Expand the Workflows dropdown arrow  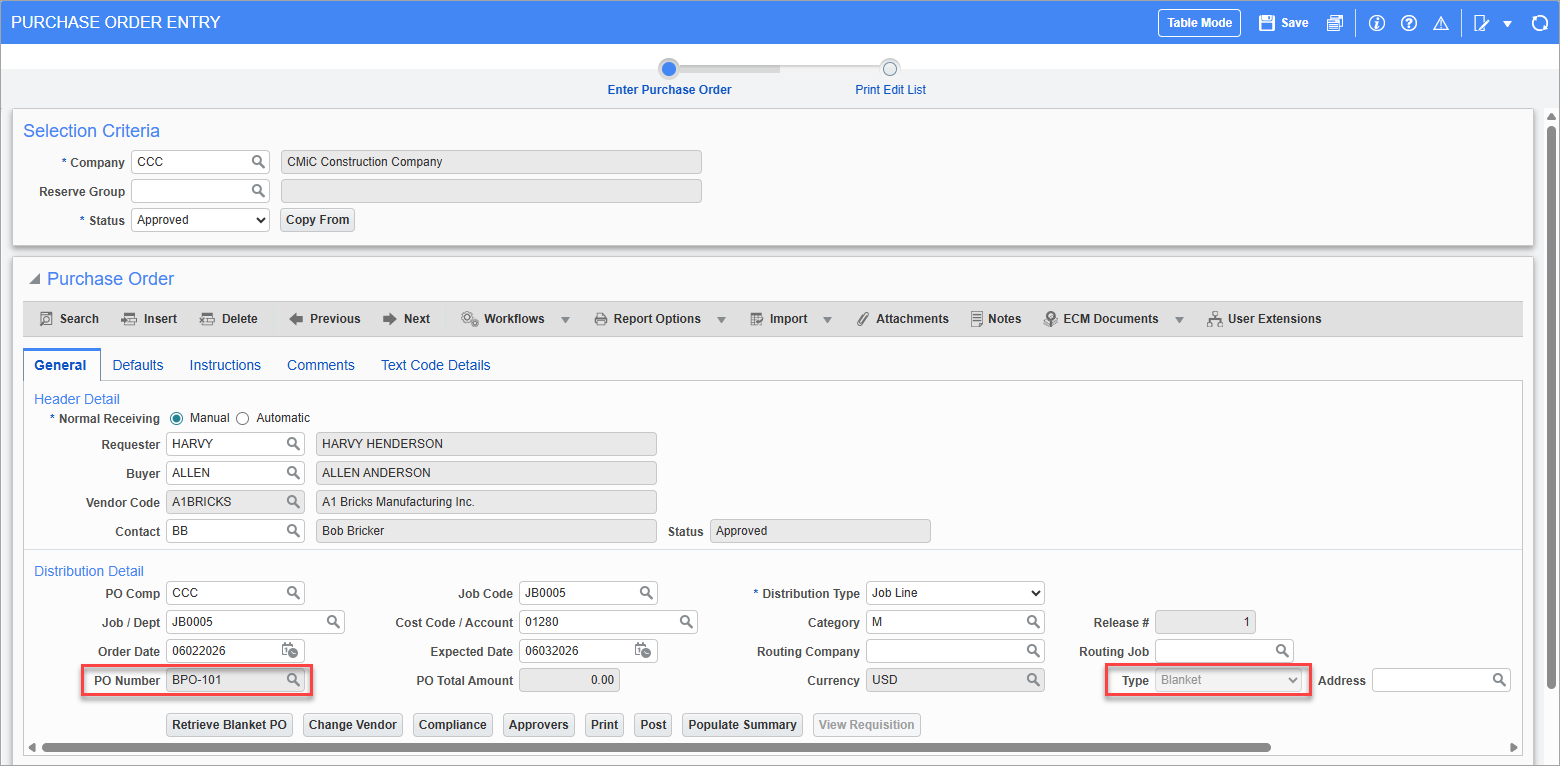click(x=565, y=320)
